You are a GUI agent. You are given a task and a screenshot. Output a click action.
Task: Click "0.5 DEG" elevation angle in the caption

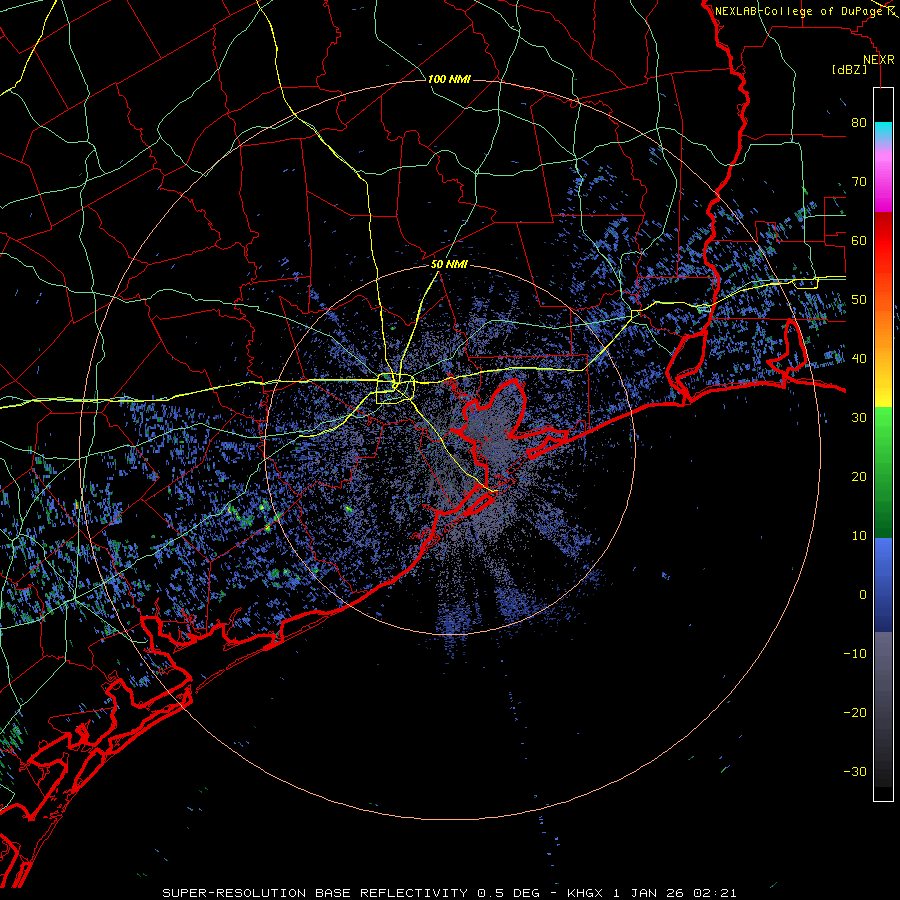tap(508, 893)
